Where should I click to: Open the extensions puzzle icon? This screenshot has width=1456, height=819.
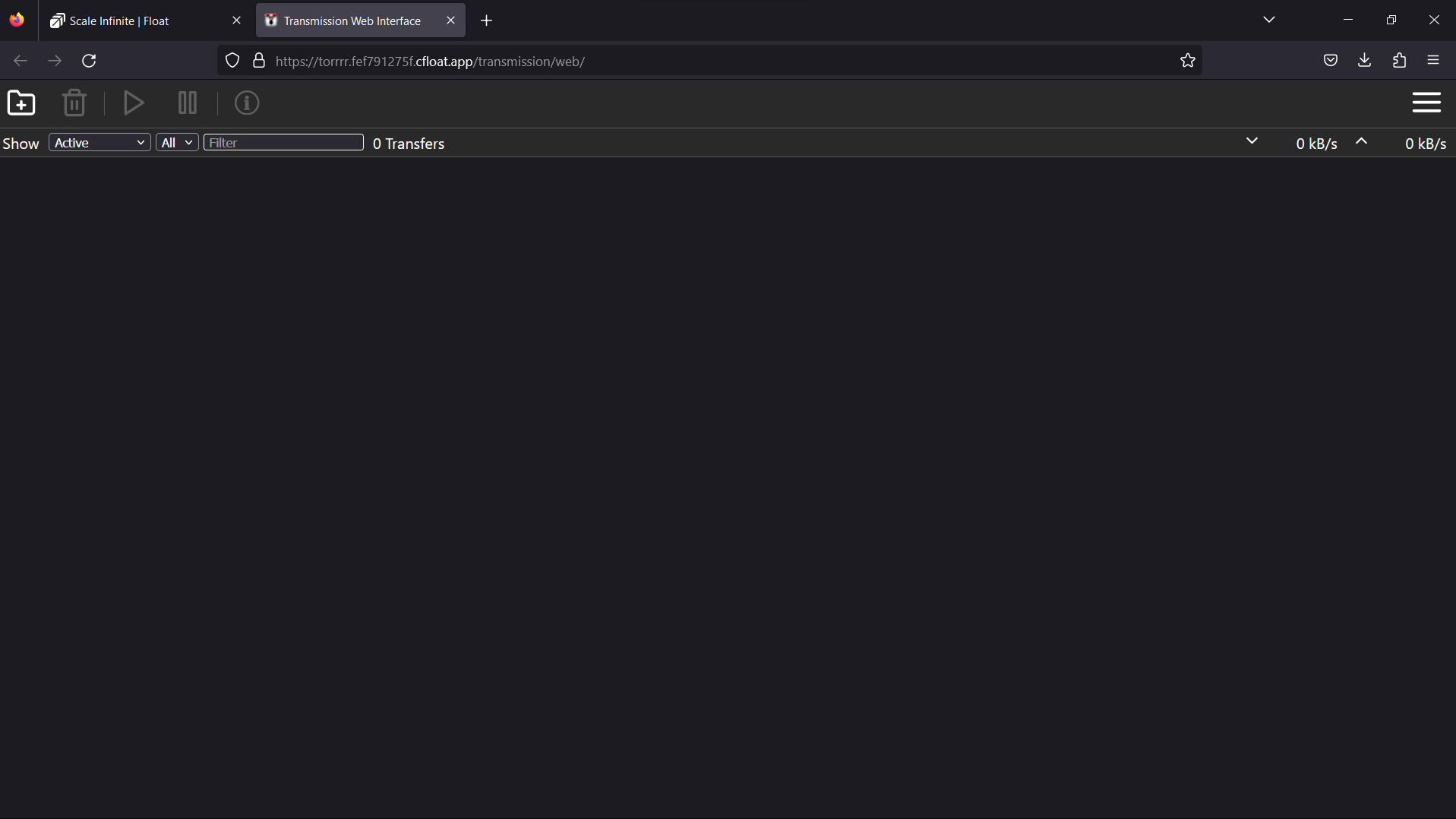(1400, 61)
